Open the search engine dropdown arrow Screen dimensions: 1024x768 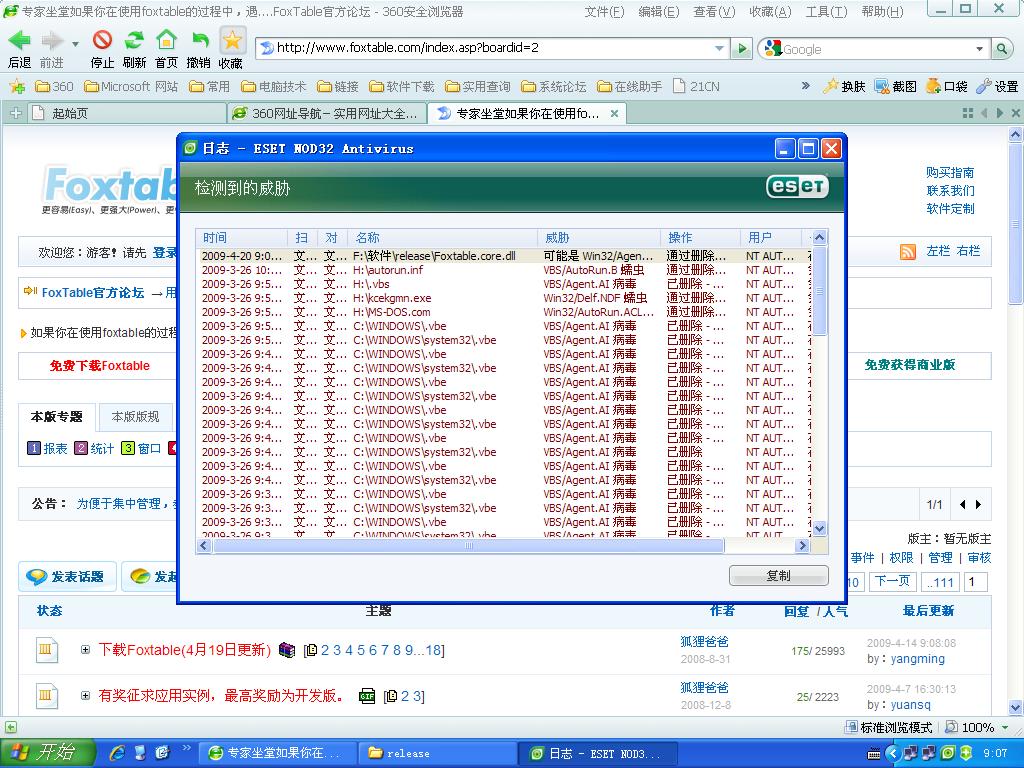point(979,49)
